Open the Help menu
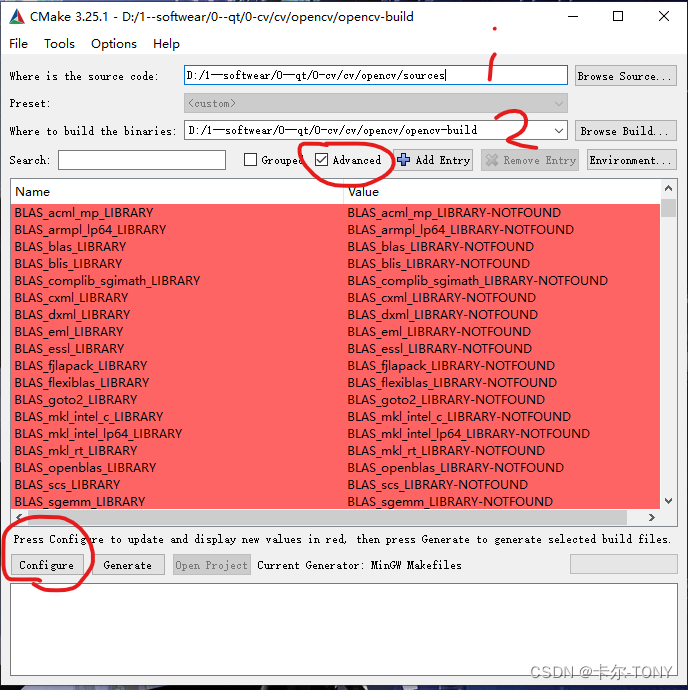This screenshot has width=688, height=690. pos(166,44)
